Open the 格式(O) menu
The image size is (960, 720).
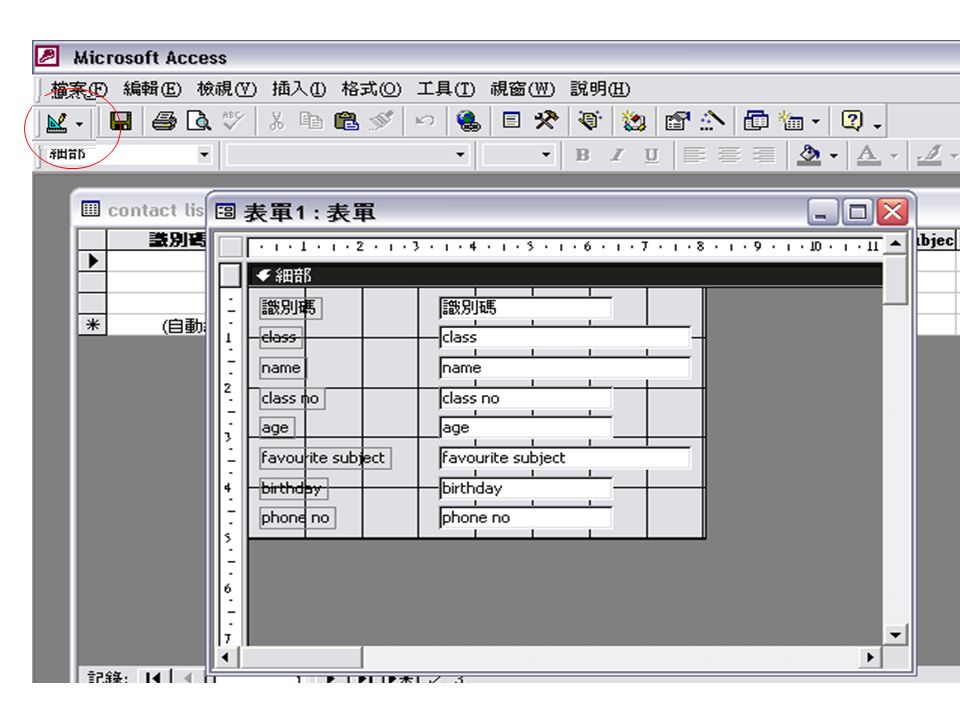coord(371,89)
